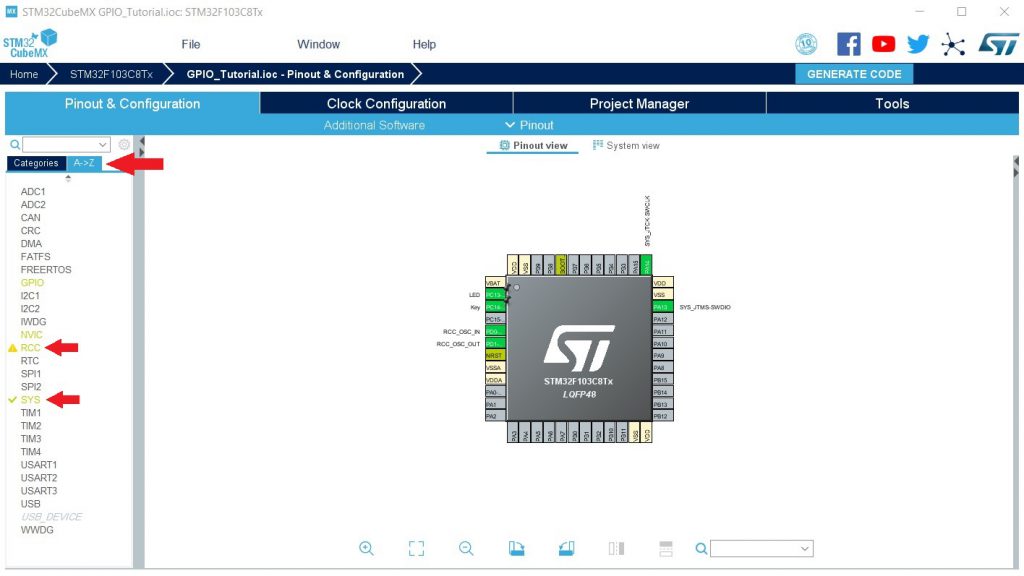Enable the RCC peripheral in the sidebar
The width and height of the screenshot is (1024, 576).
point(30,347)
